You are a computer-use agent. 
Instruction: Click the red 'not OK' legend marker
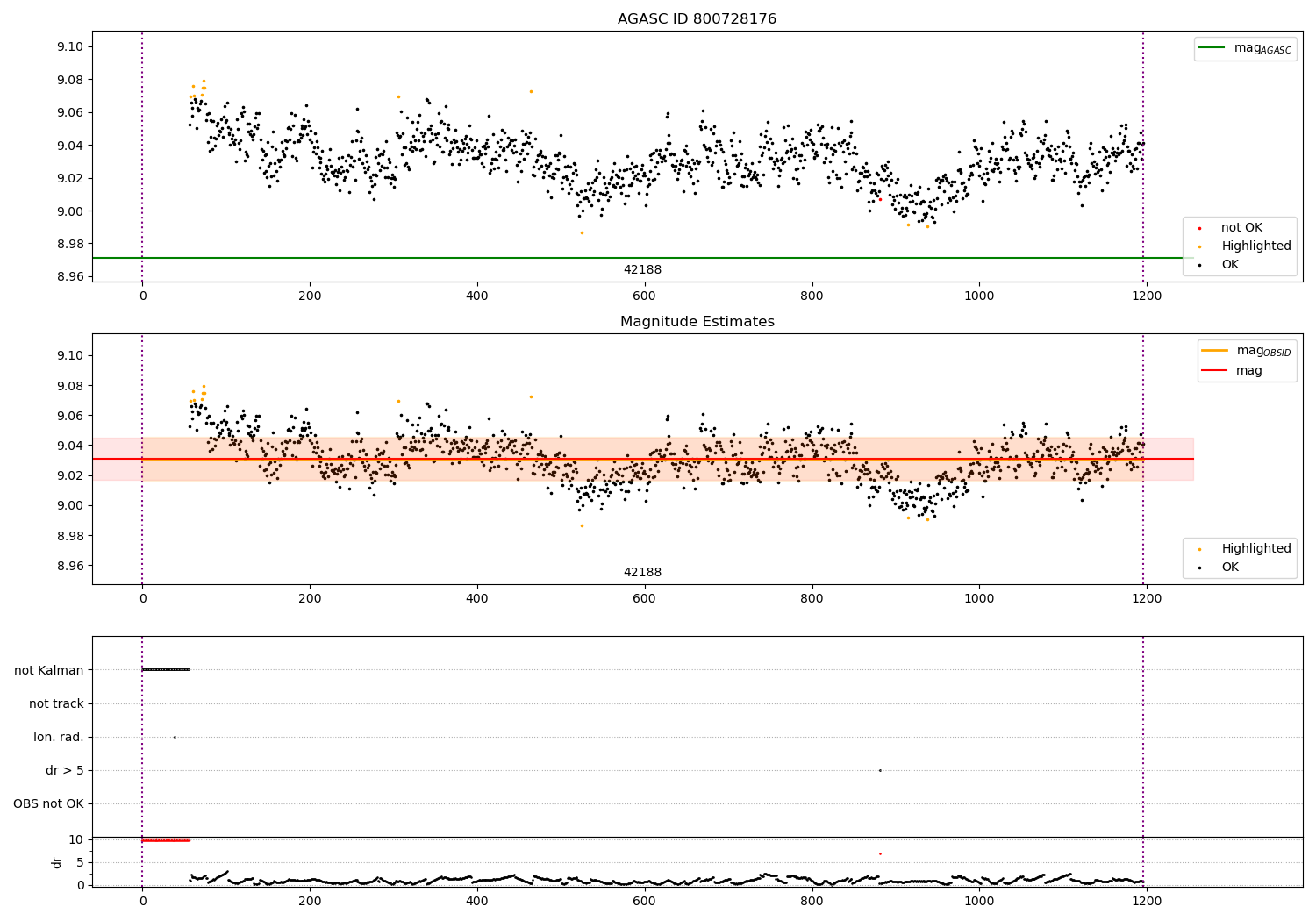click(x=1200, y=228)
